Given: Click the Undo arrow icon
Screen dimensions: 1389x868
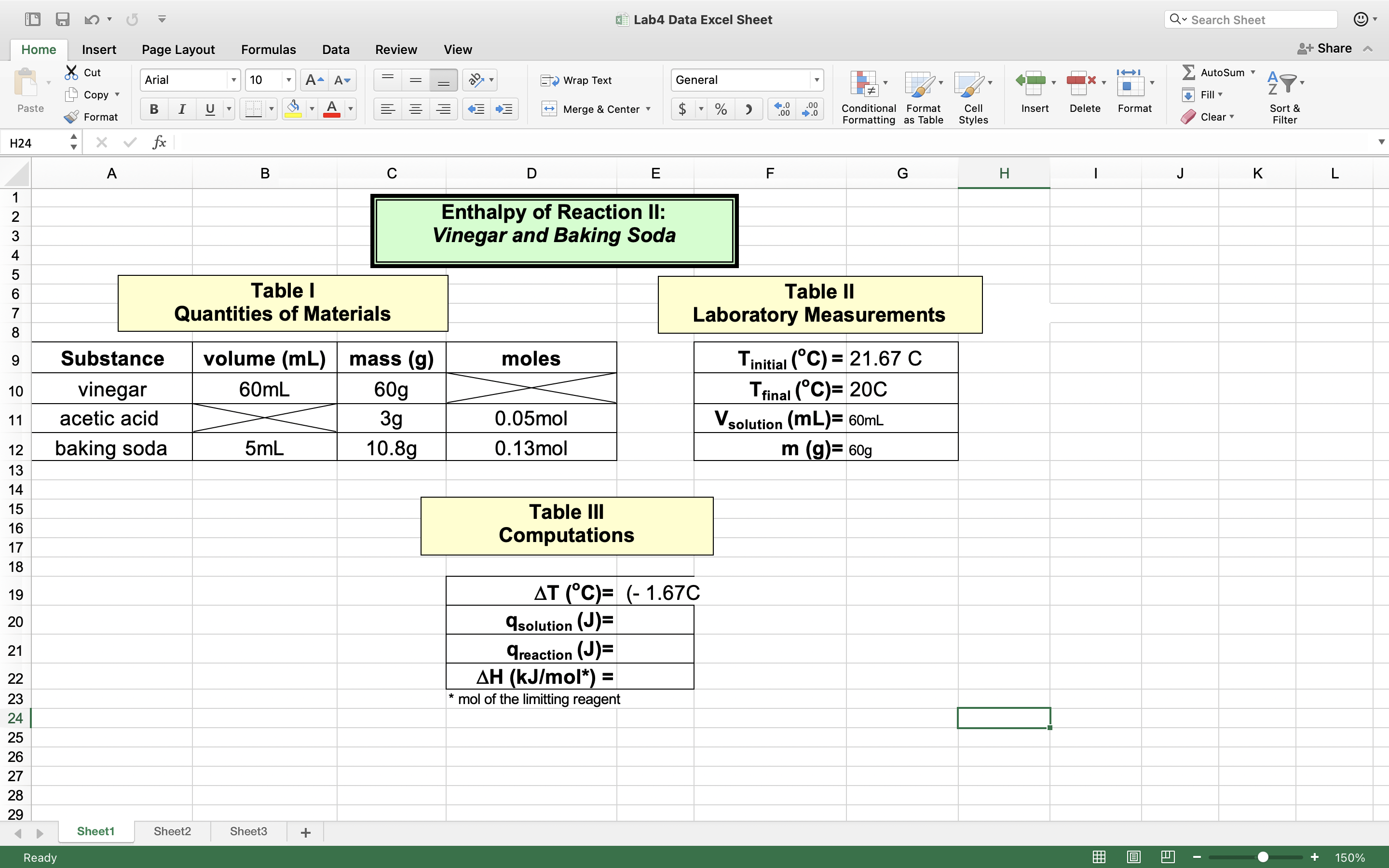Looking at the screenshot, I should pyautogui.click(x=91, y=20).
